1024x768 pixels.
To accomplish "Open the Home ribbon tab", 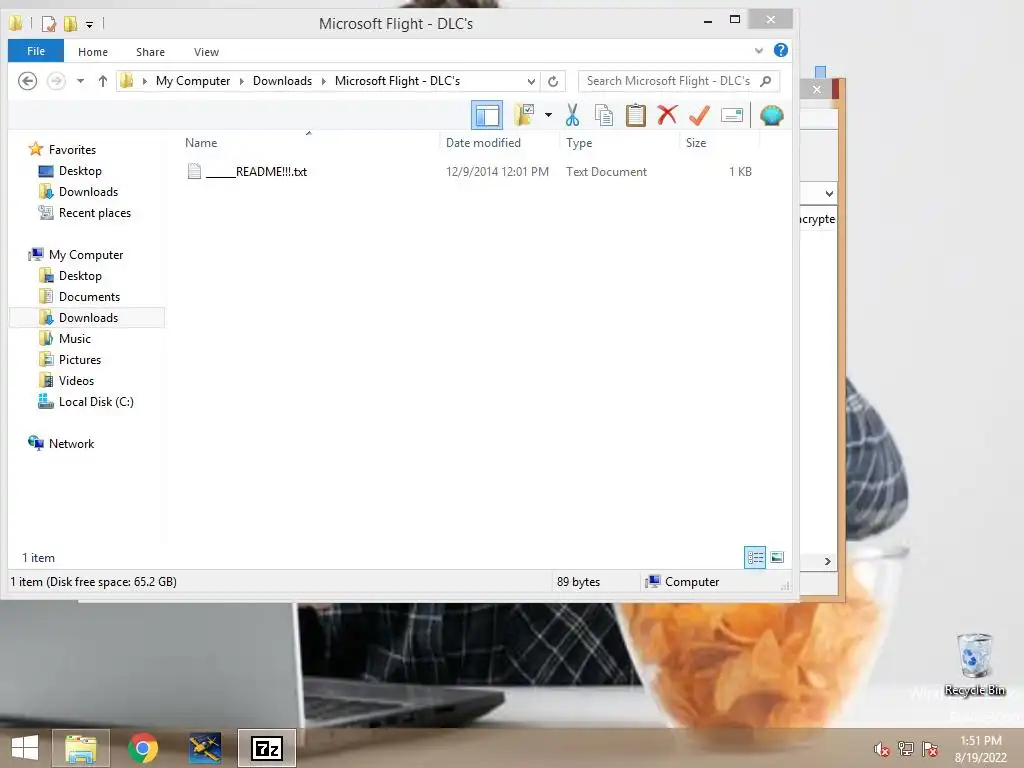I will tap(93, 52).
